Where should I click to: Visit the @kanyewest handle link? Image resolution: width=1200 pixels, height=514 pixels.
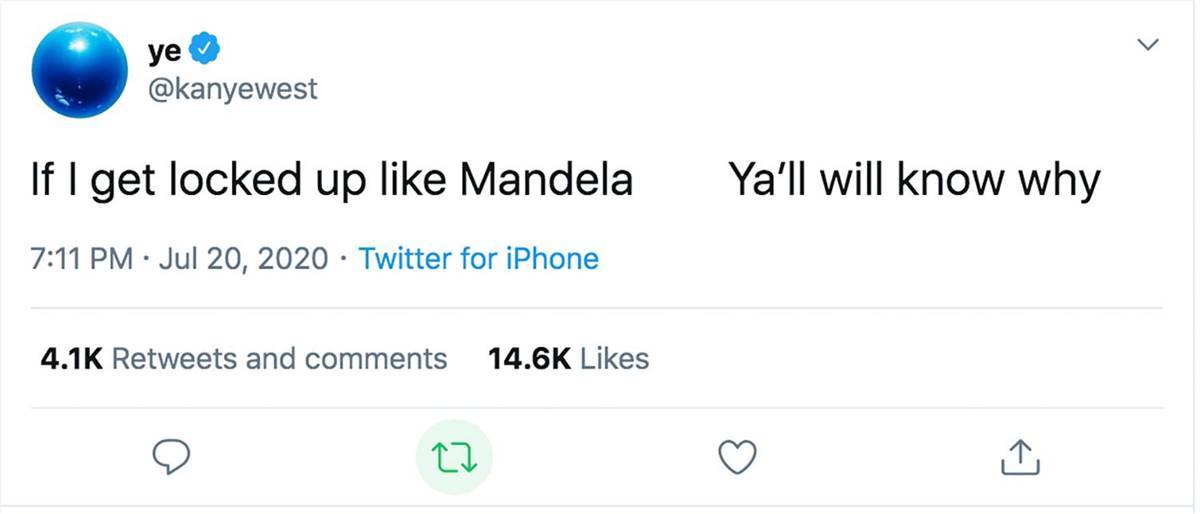click(x=232, y=89)
